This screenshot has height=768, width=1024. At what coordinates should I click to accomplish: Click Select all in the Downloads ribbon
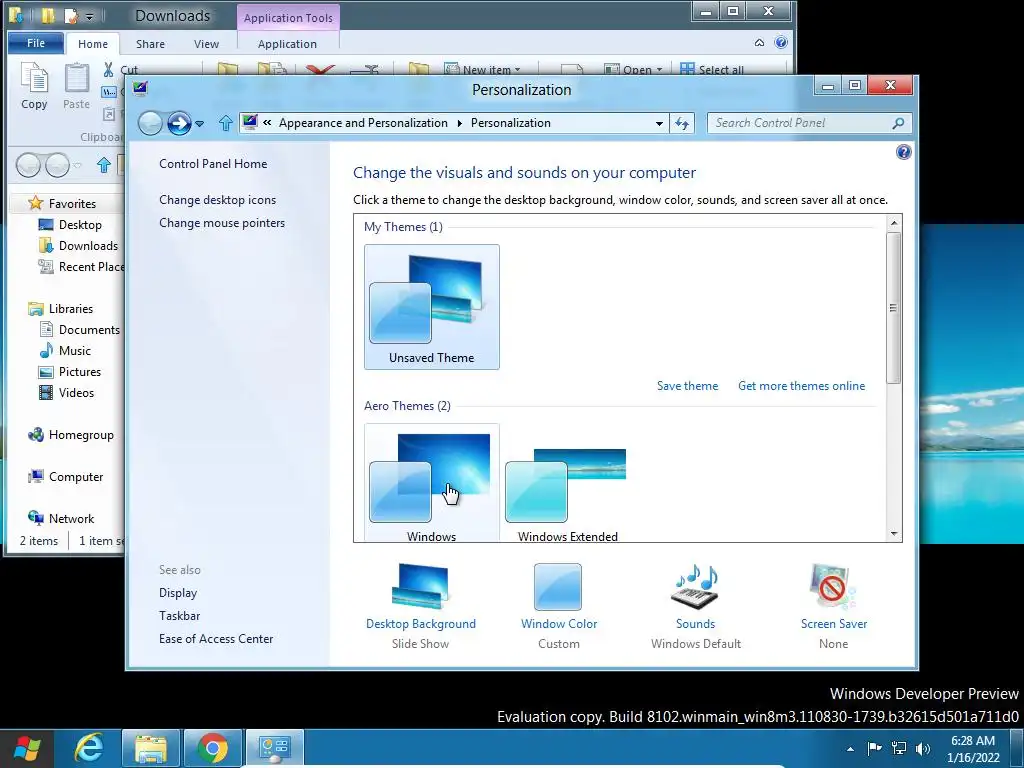(712, 69)
